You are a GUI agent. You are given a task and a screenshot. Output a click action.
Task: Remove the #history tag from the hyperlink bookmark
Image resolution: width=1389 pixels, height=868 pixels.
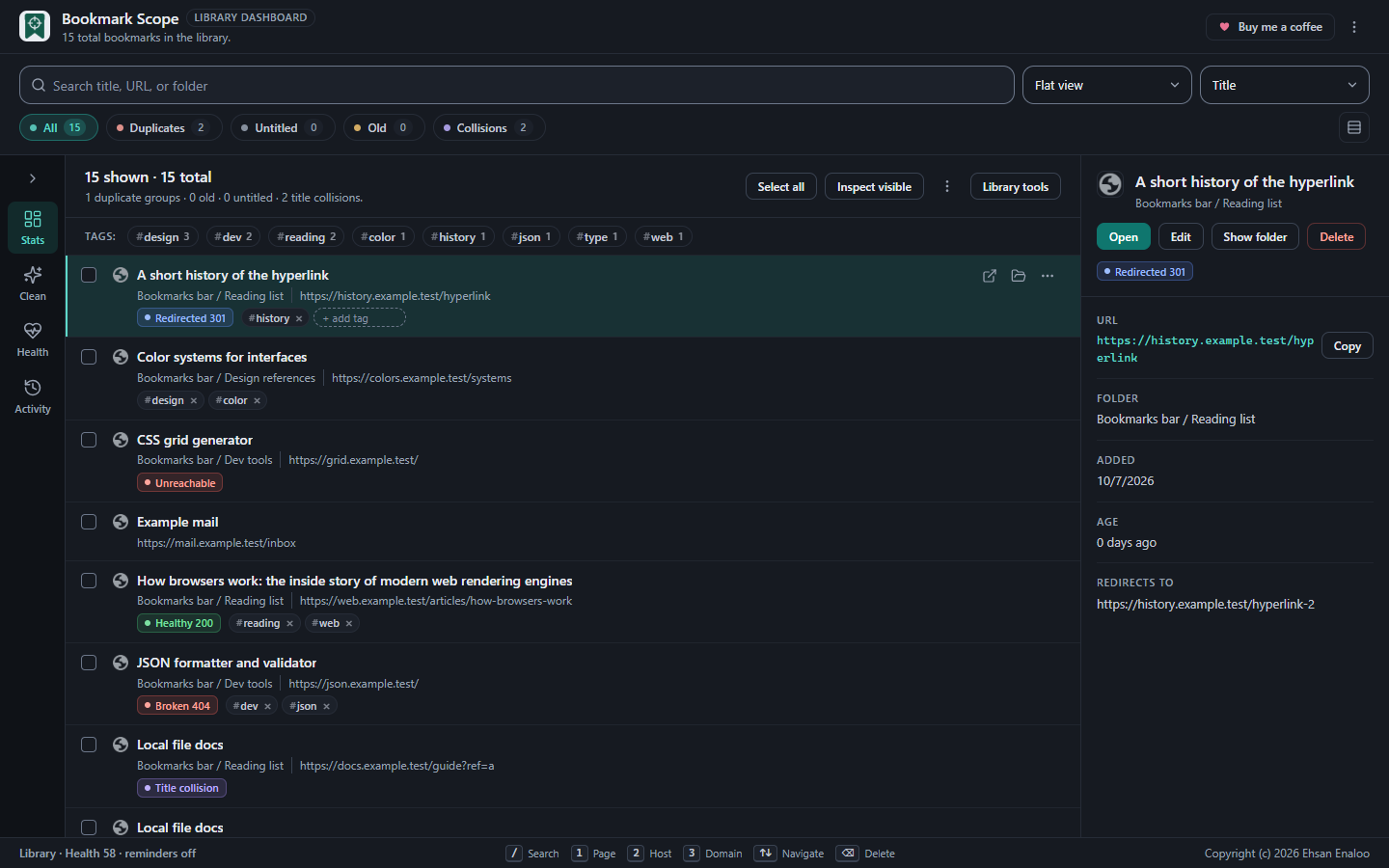click(299, 319)
